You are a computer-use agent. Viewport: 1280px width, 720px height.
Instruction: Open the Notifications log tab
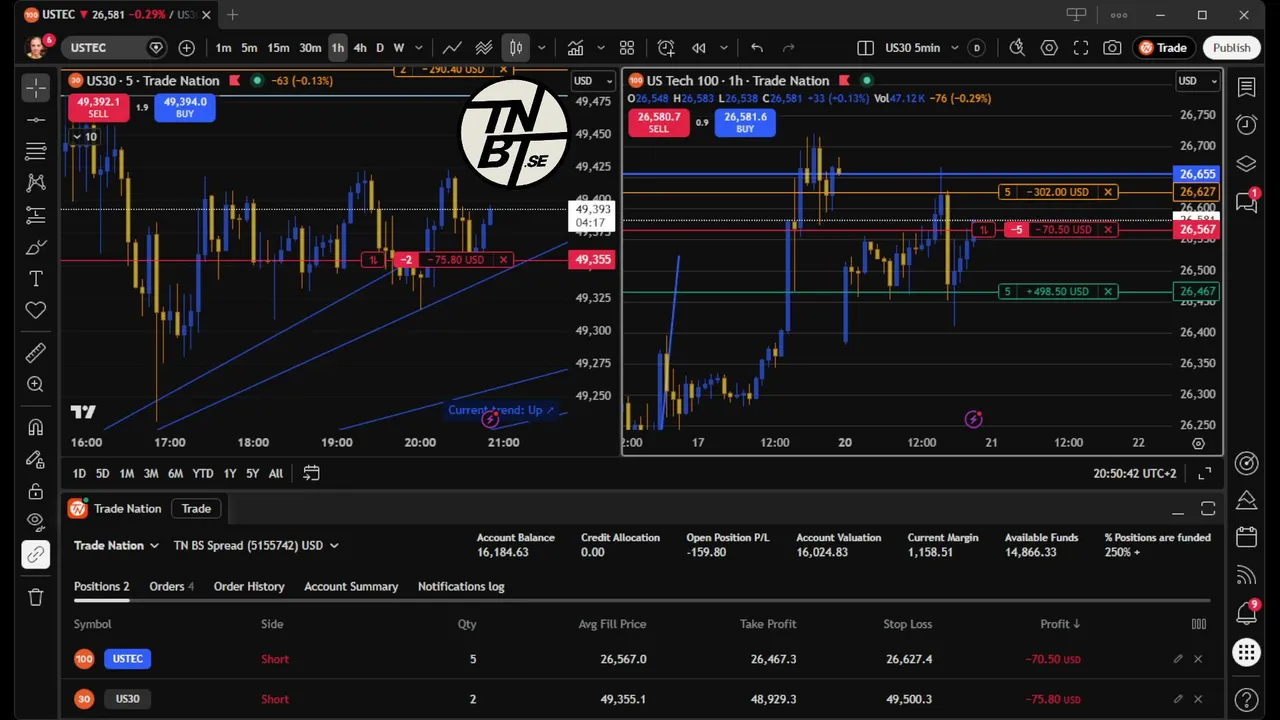(461, 586)
